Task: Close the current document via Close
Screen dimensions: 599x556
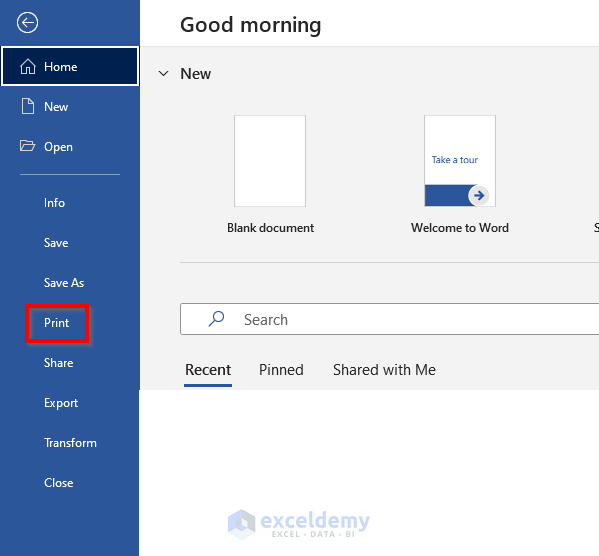Action: pyautogui.click(x=58, y=483)
